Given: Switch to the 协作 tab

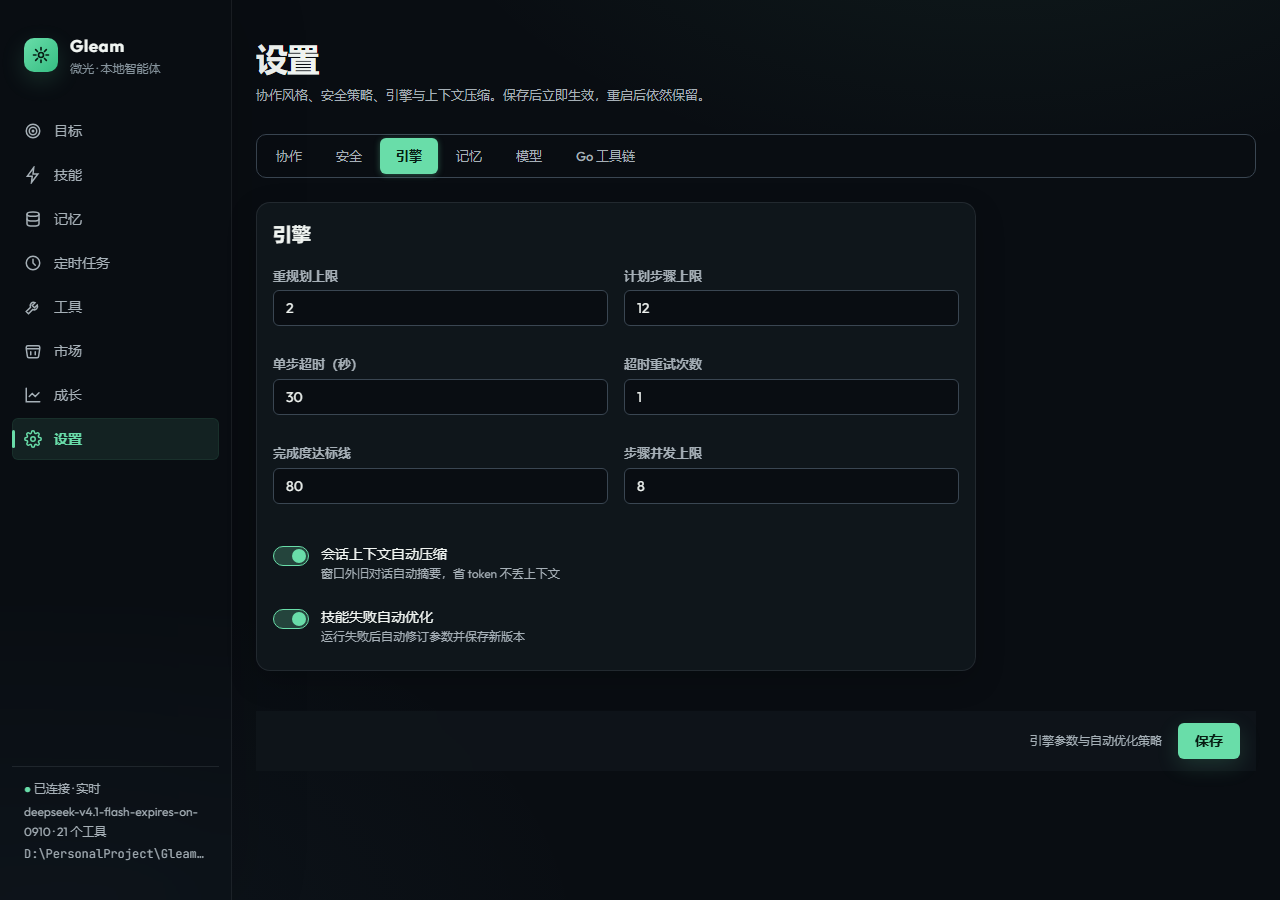Looking at the screenshot, I should click(x=289, y=156).
